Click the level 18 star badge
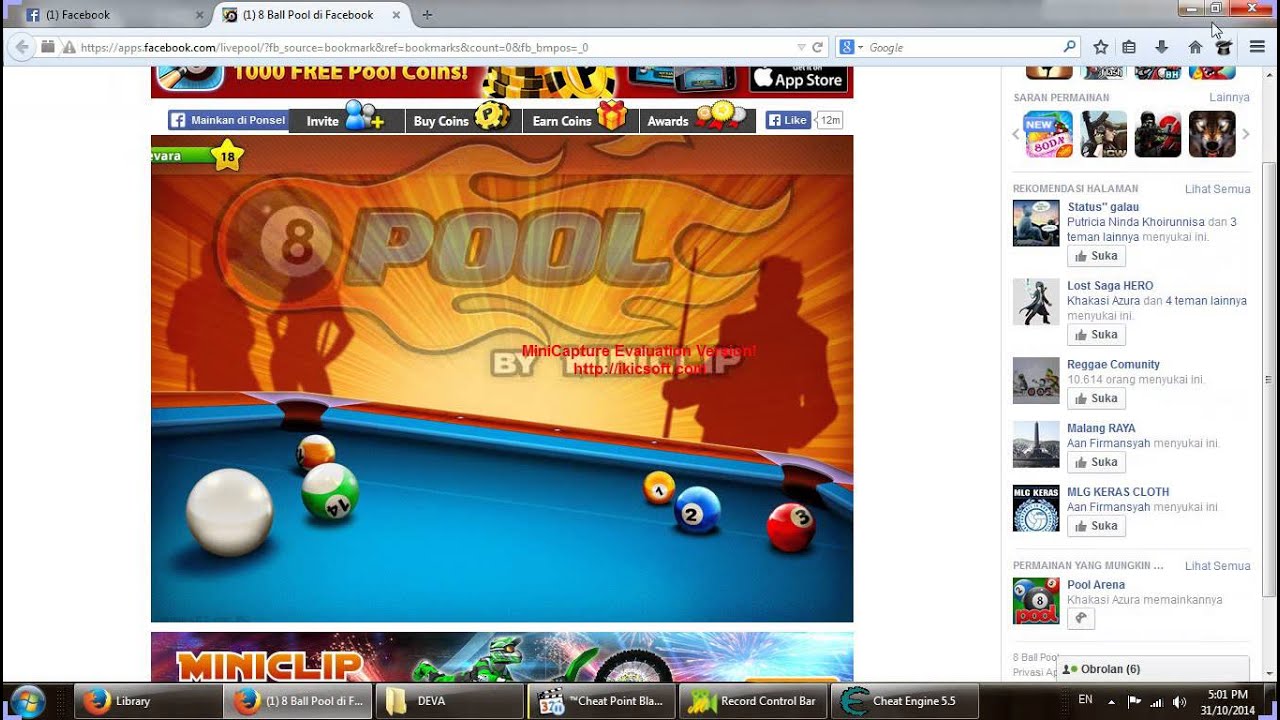Image resolution: width=1280 pixels, height=720 pixels. point(227,156)
